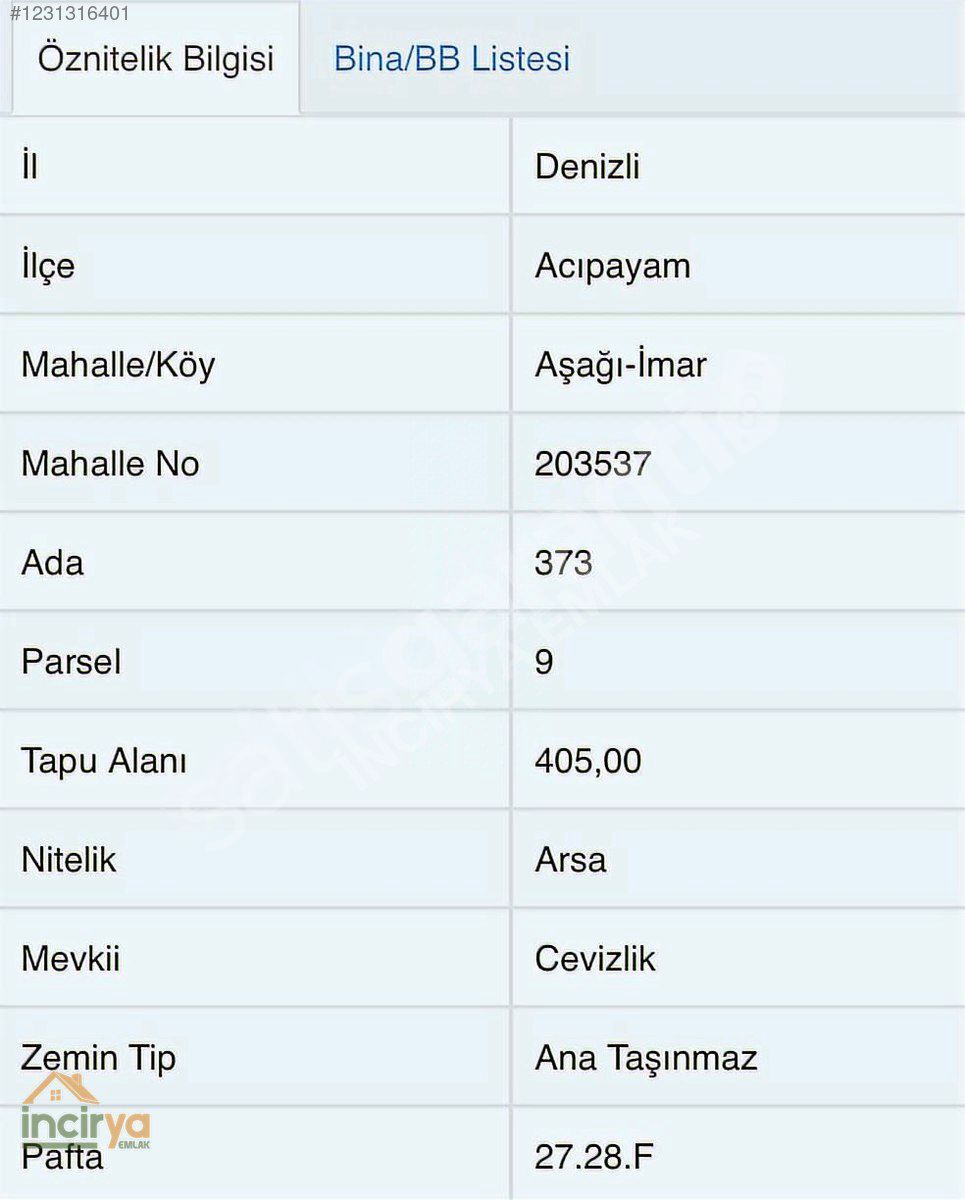965x1200 pixels.
Task: Select the Nitelik value Arsa
Action: (x=570, y=860)
